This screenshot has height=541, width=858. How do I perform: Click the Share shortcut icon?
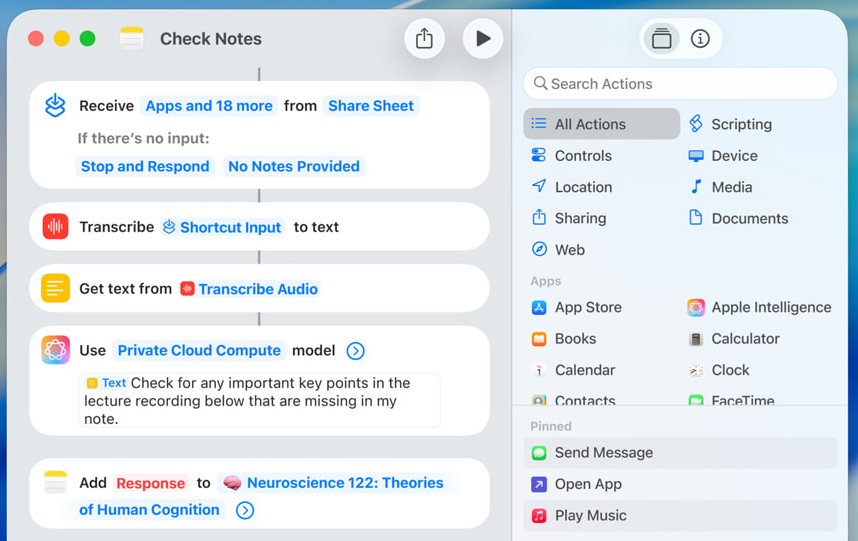click(x=424, y=39)
